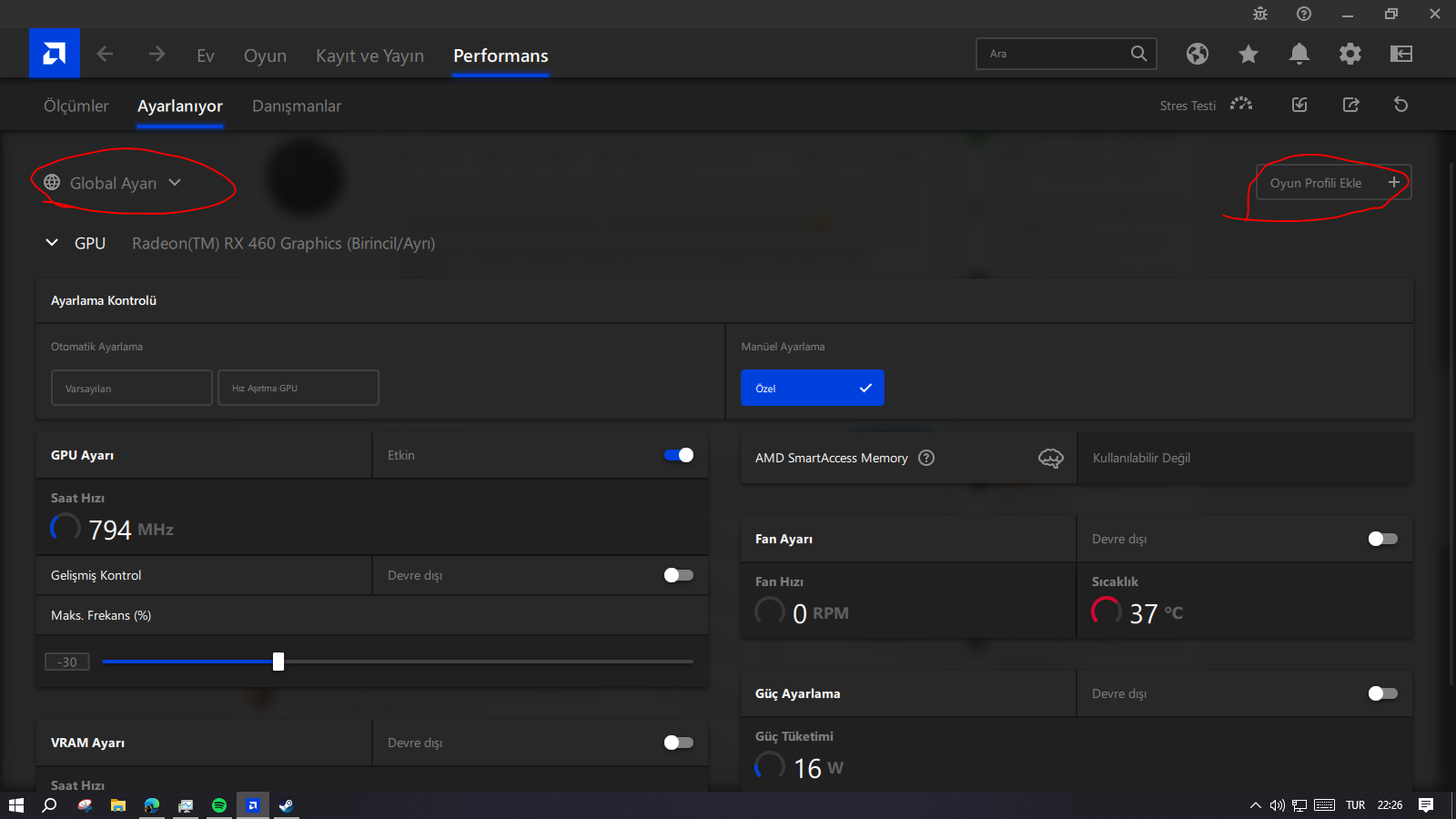This screenshot has width=1456, height=819.
Task: Click the taskbar clock showing 22:26
Action: 1390,805
